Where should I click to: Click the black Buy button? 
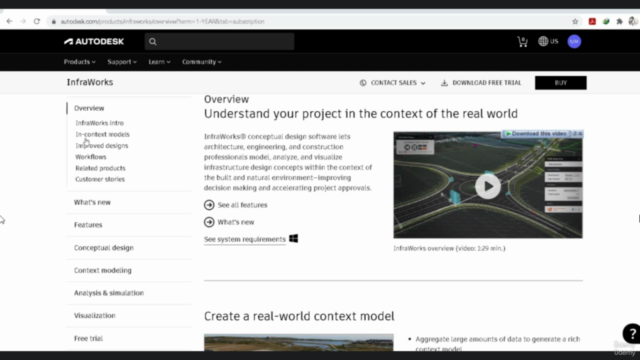tap(560, 83)
